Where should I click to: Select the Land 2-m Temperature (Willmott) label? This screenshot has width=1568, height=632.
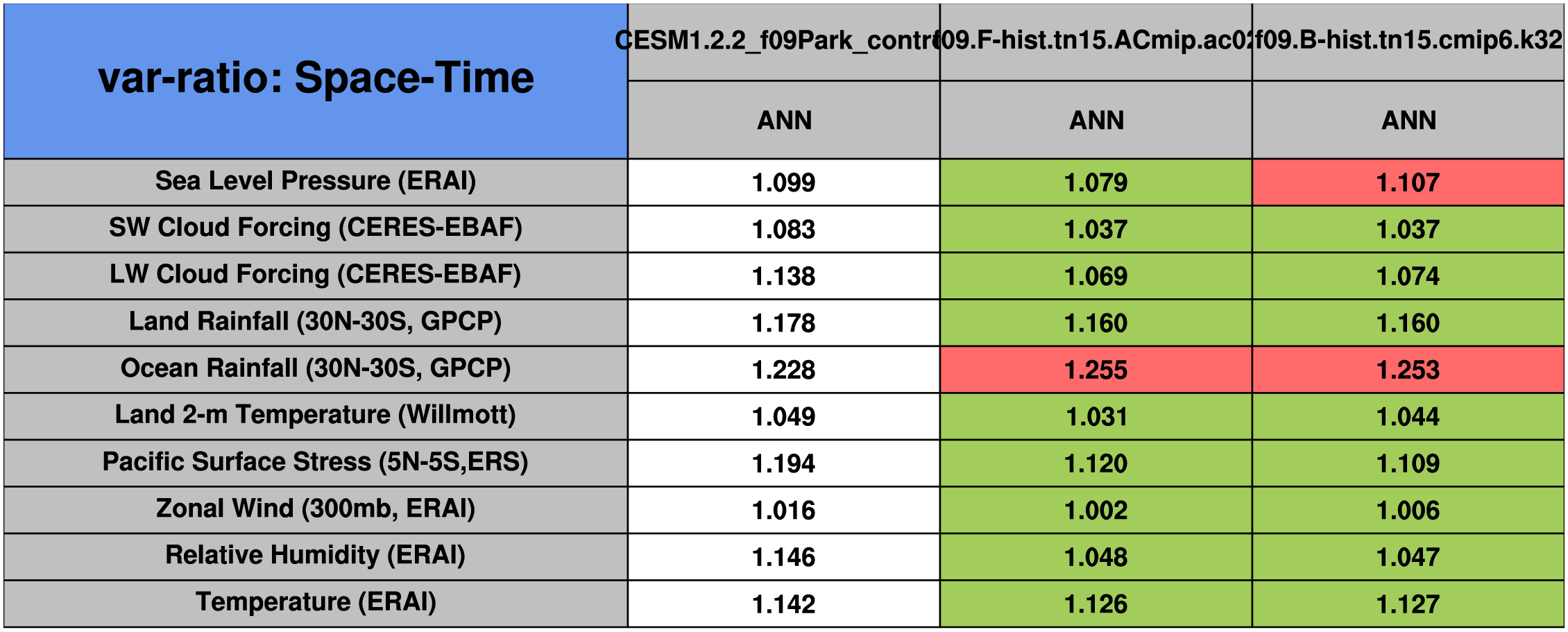tap(316, 415)
